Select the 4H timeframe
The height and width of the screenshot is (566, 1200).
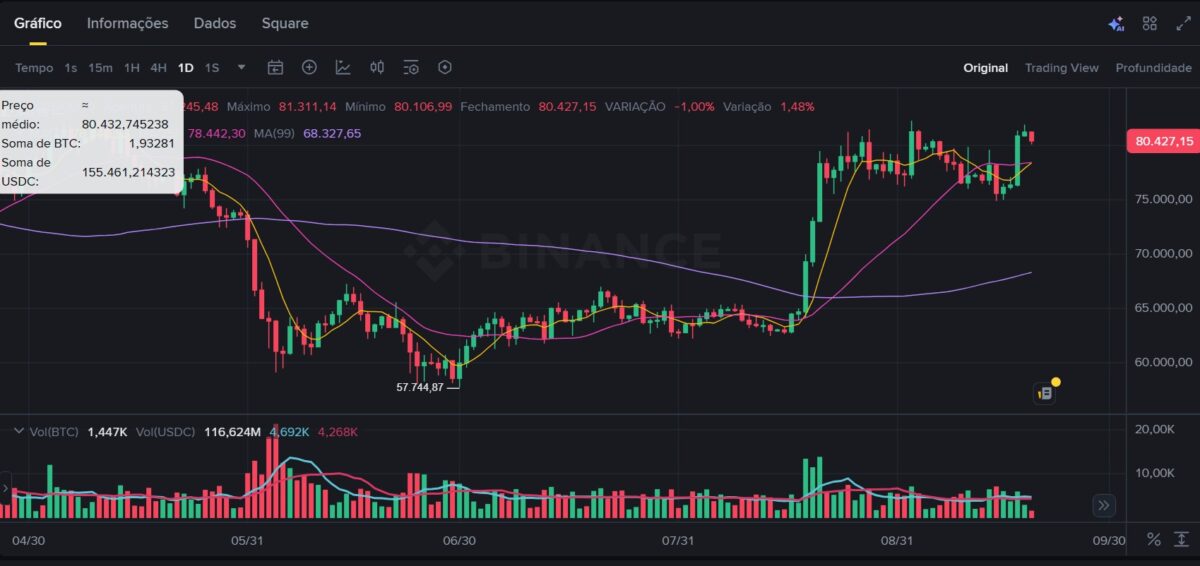[x=158, y=68]
